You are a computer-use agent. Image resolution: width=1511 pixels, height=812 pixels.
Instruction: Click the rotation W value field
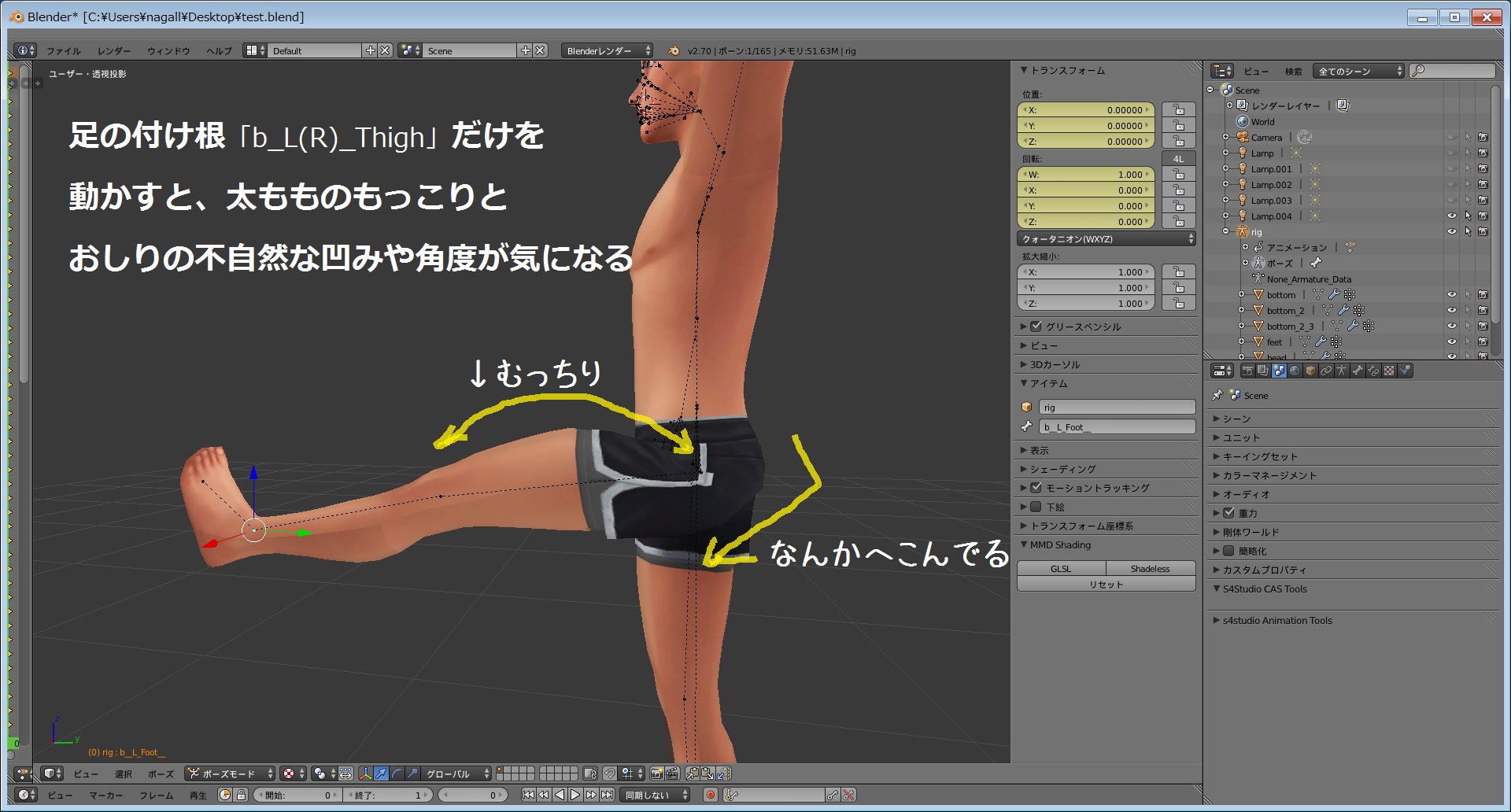click(1086, 175)
